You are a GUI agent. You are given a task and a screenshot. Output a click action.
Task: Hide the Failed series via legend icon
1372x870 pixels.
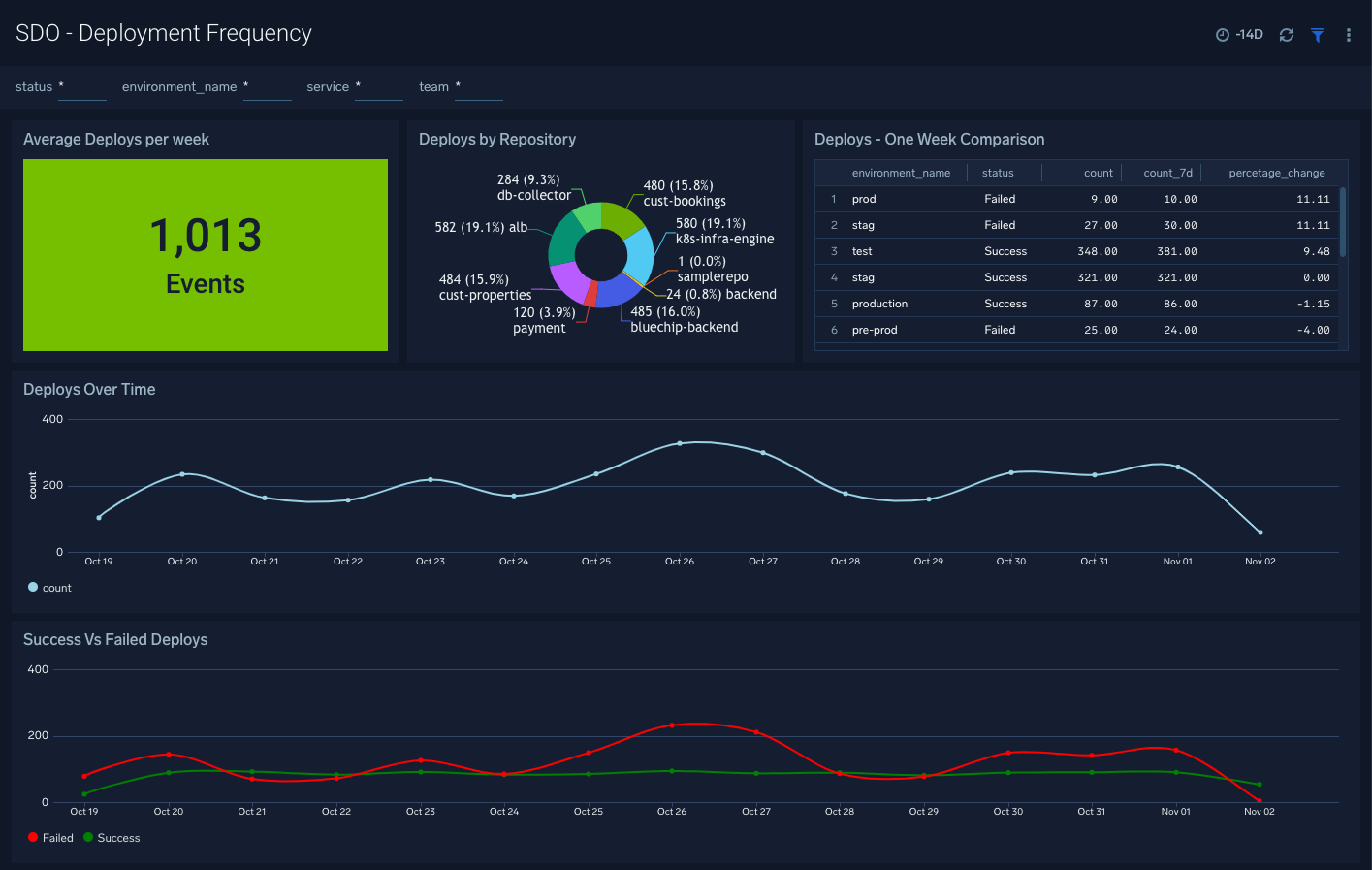click(x=32, y=837)
